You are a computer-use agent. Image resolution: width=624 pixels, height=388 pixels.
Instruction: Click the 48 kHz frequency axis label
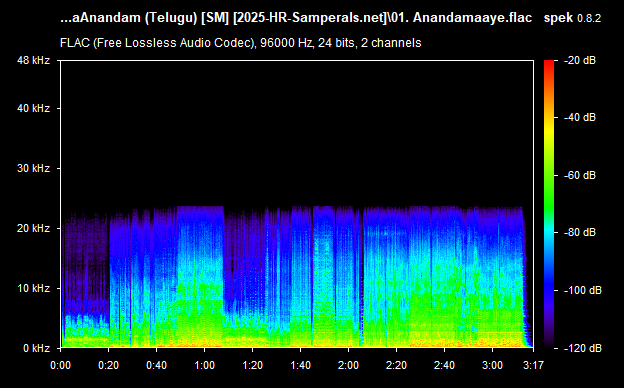pos(33,60)
